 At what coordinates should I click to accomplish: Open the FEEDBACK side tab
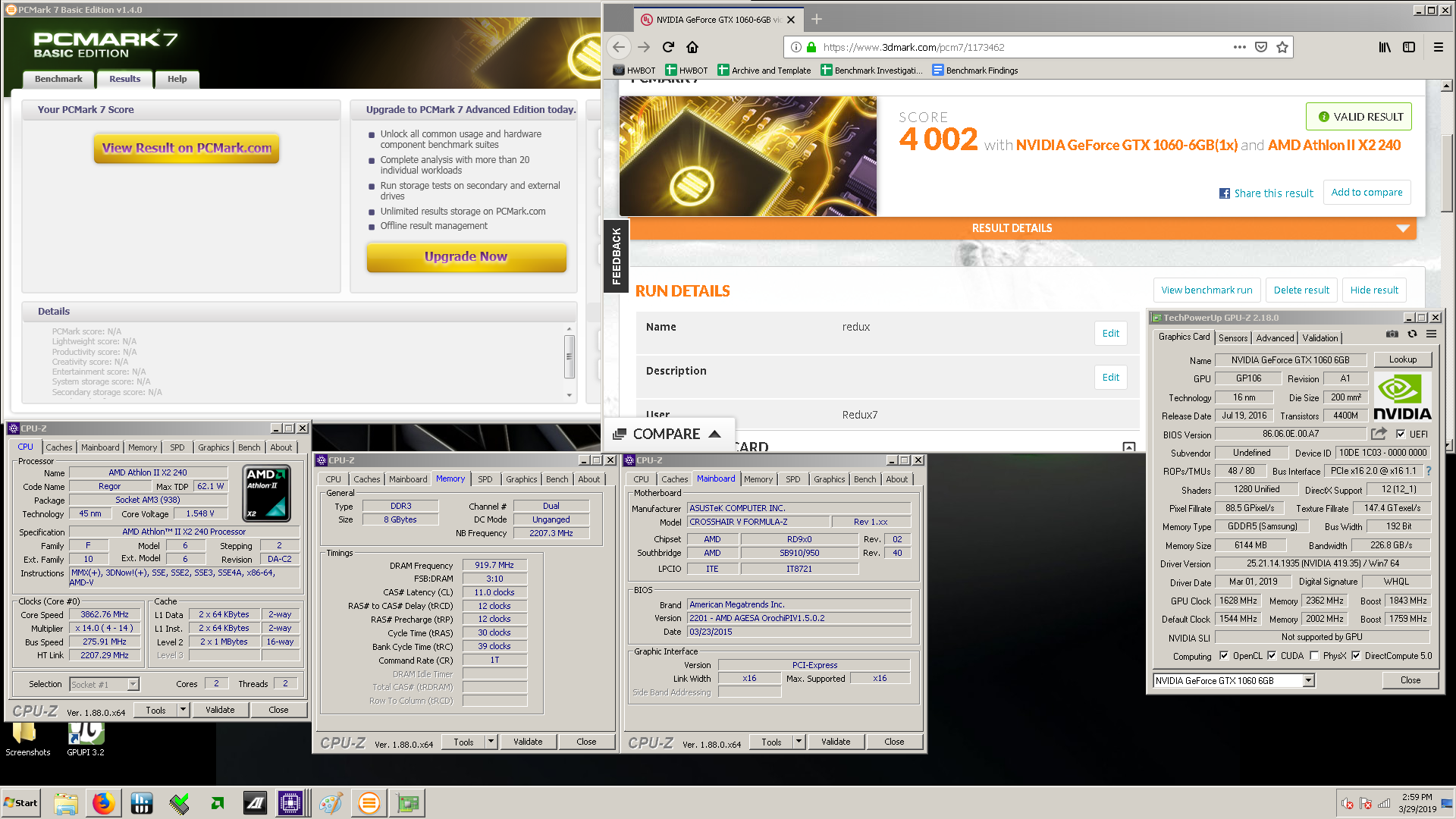pos(616,256)
